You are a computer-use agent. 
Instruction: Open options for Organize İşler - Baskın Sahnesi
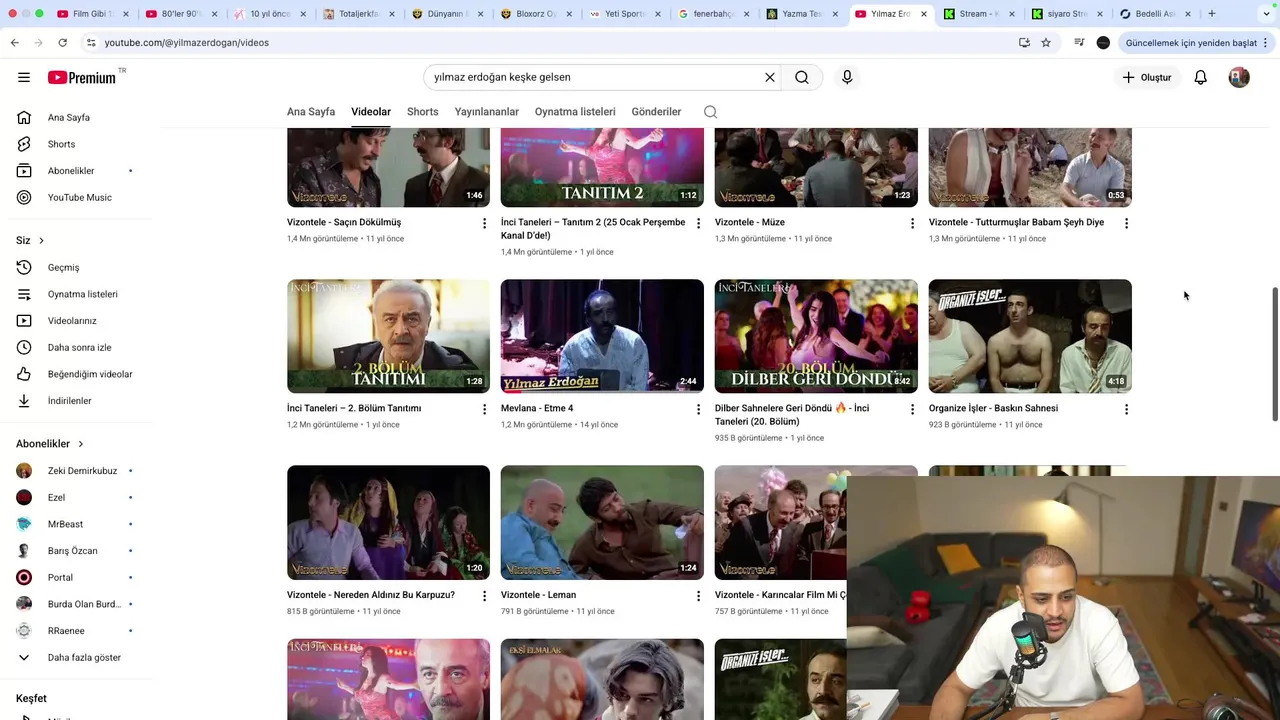pos(1126,409)
